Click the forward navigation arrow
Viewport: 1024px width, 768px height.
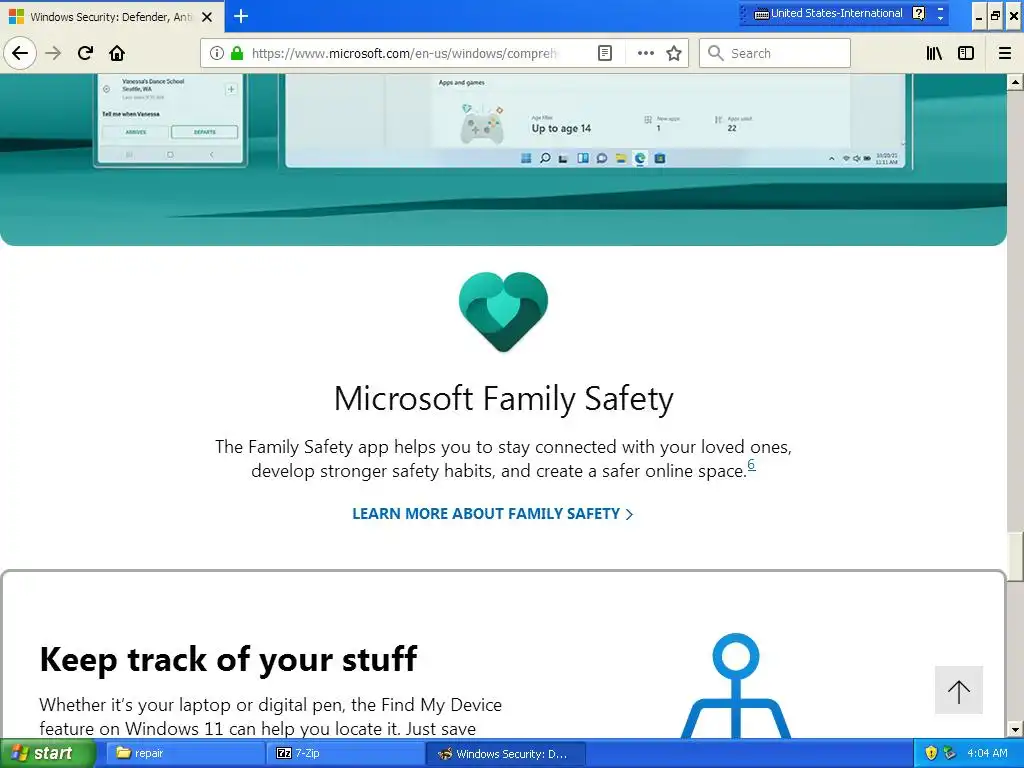[x=53, y=53]
